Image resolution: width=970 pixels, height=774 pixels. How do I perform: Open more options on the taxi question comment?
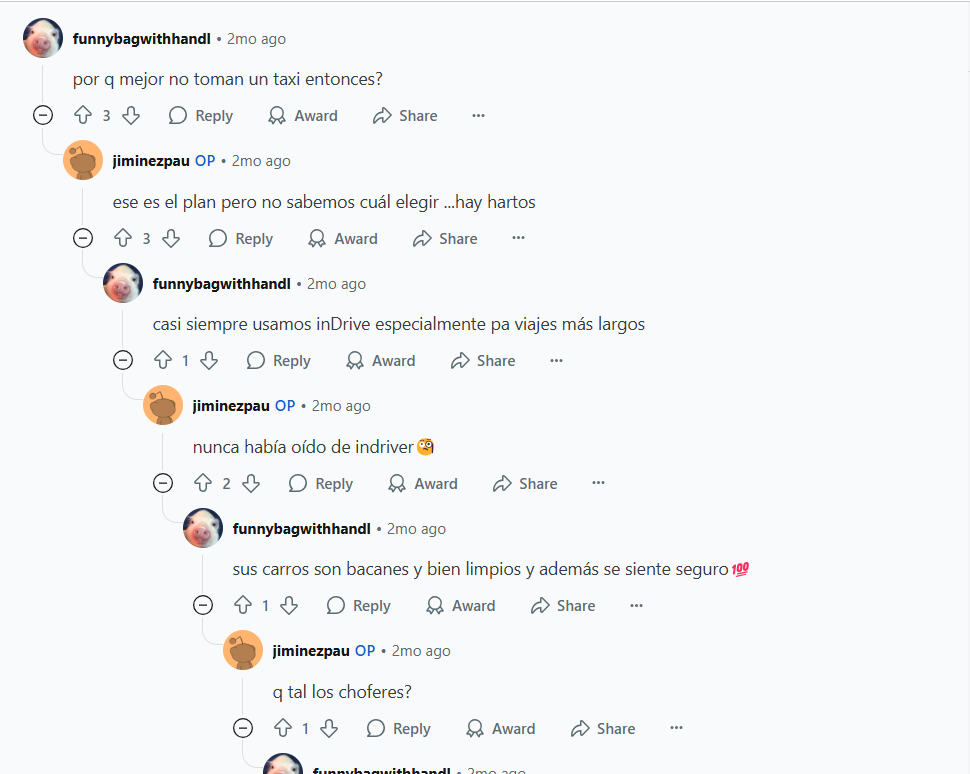point(478,116)
